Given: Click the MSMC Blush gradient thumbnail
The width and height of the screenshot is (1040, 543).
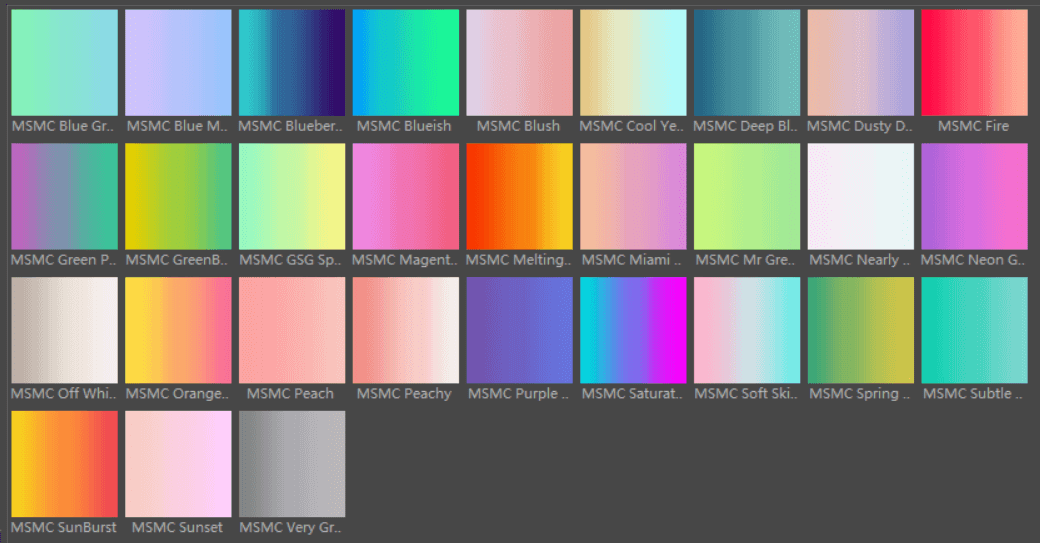Looking at the screenshot, I should click(x=519, y=63).
